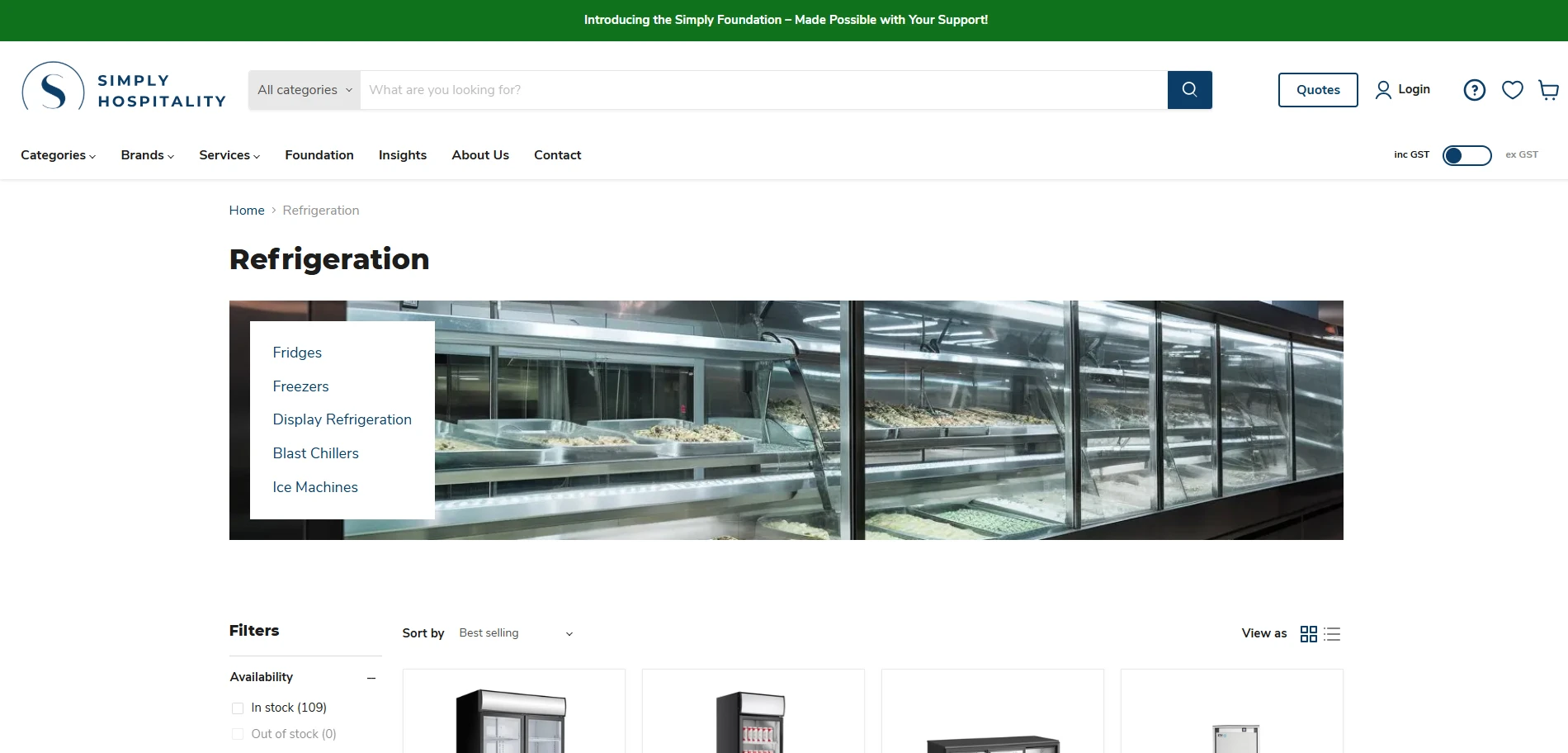Open the Sort by Best selling dropdown
The height and width of the screenshot is (753, 1568).
pos(514,633)
